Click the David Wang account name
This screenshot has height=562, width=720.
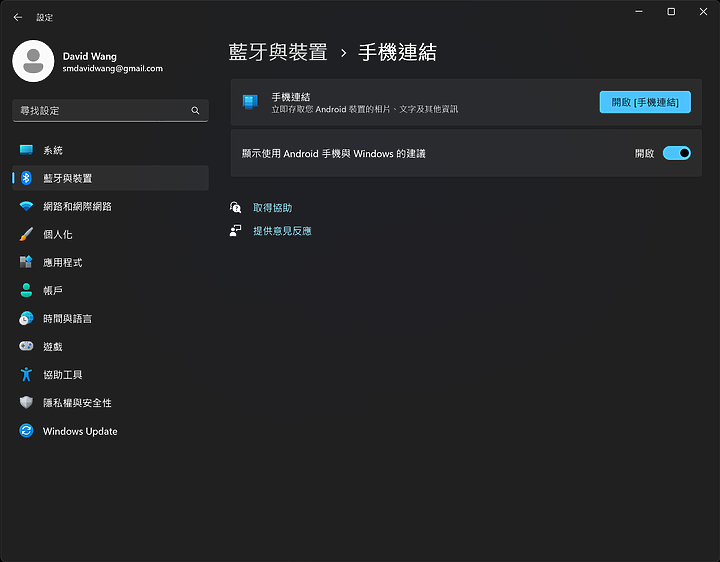pos(90,56)
